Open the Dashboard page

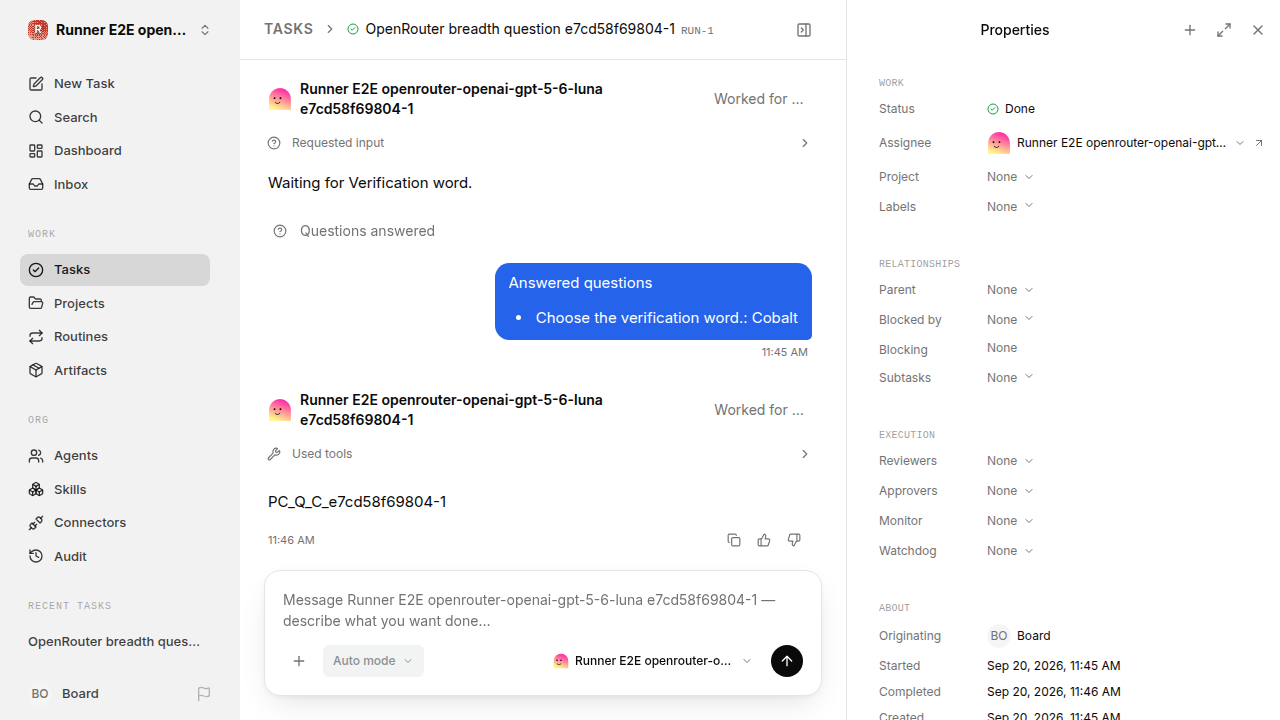click(115, 151)
